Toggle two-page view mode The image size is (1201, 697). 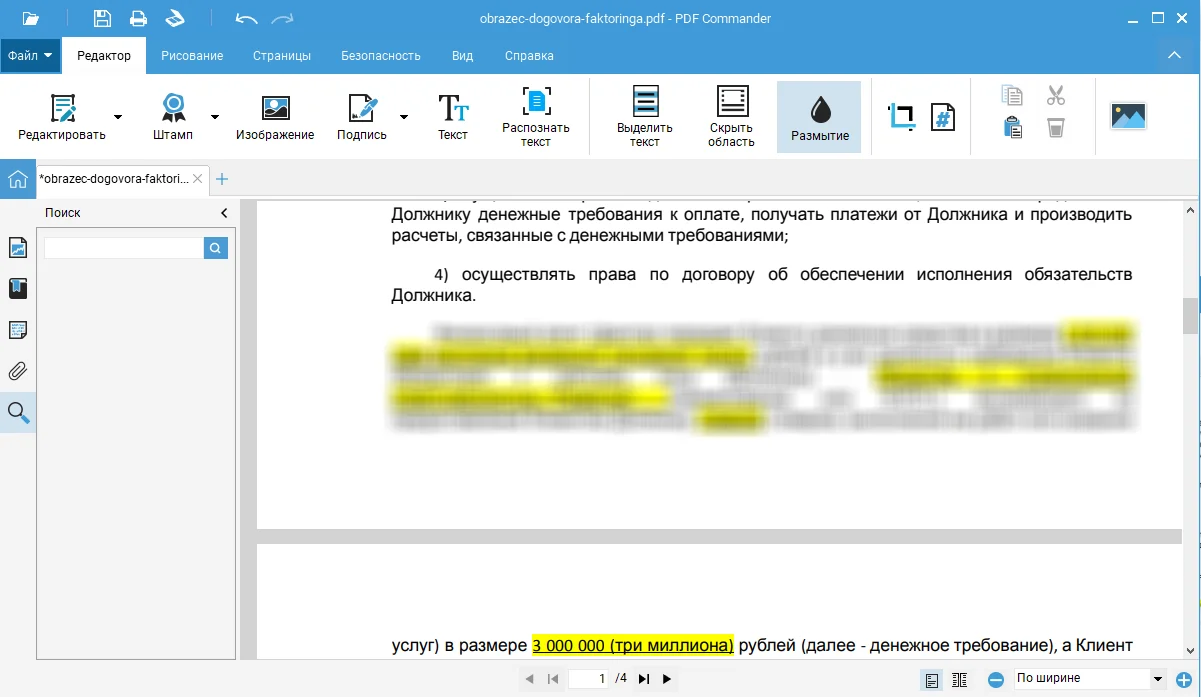pos(960,680)
